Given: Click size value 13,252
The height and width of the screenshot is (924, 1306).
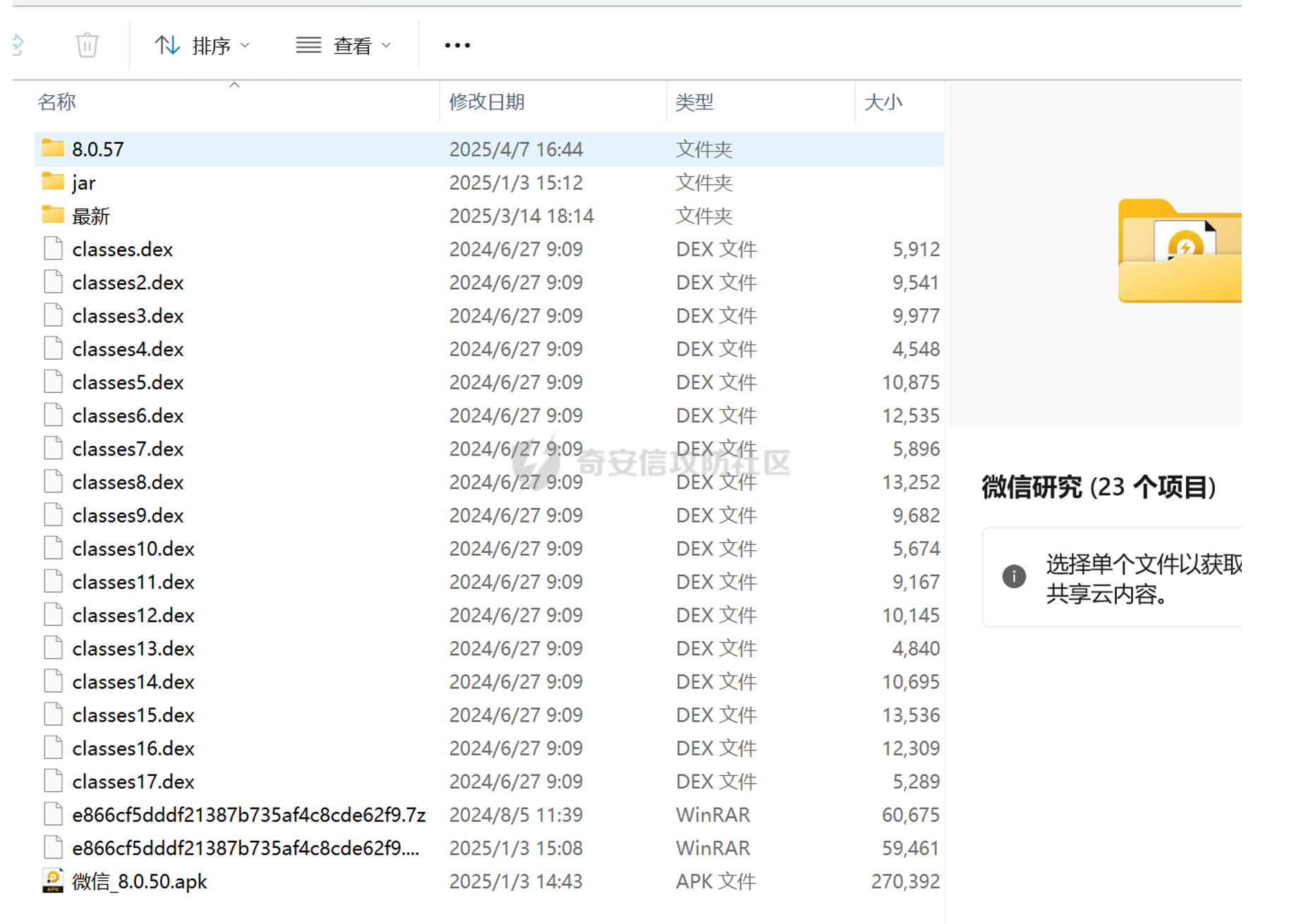Looking at the screenshot, I should pyautogui.click(x=911, y=482).
